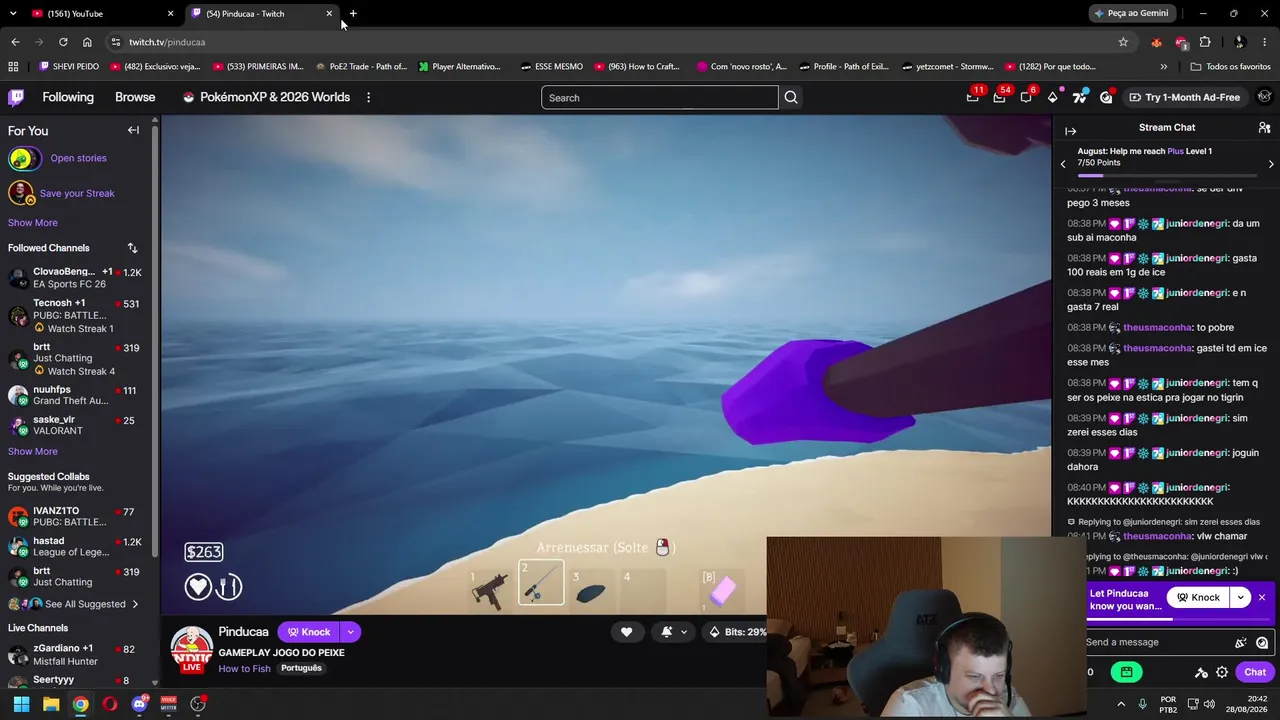Screen dimensions: 1280x720
Task: Open the Browse page
Action: pos(135,97)
